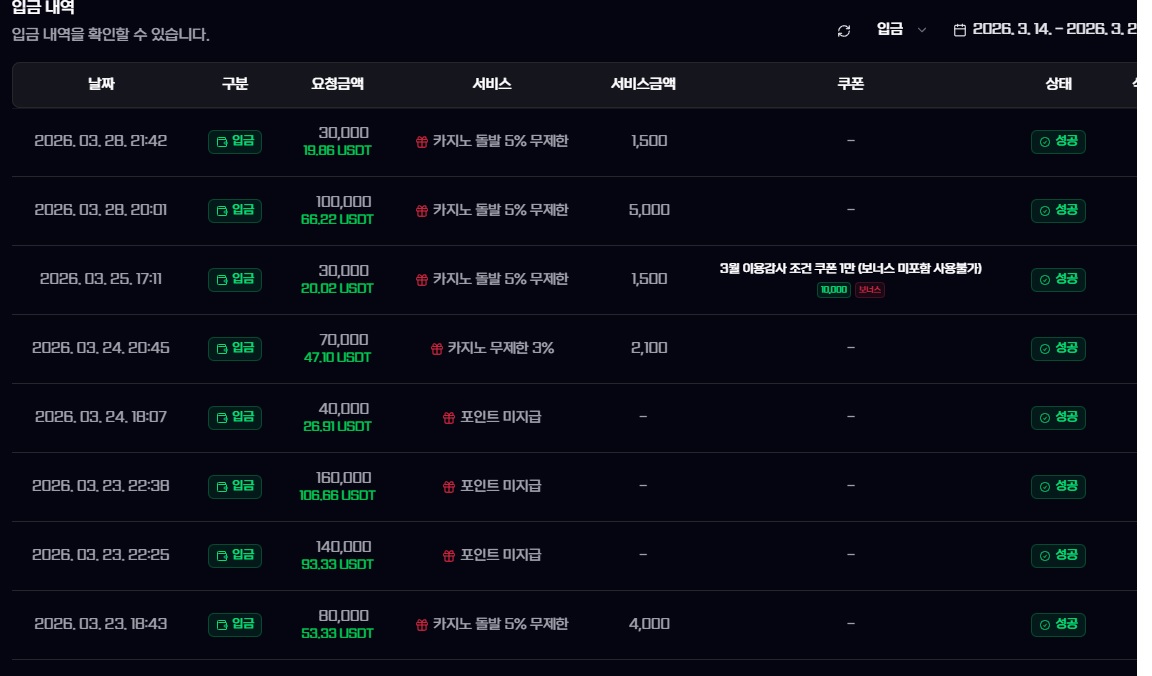Click the red 보너스 coupon tag
This screenshot has height=676, width=1152.
pyautogui.click(x=869, y=290)
